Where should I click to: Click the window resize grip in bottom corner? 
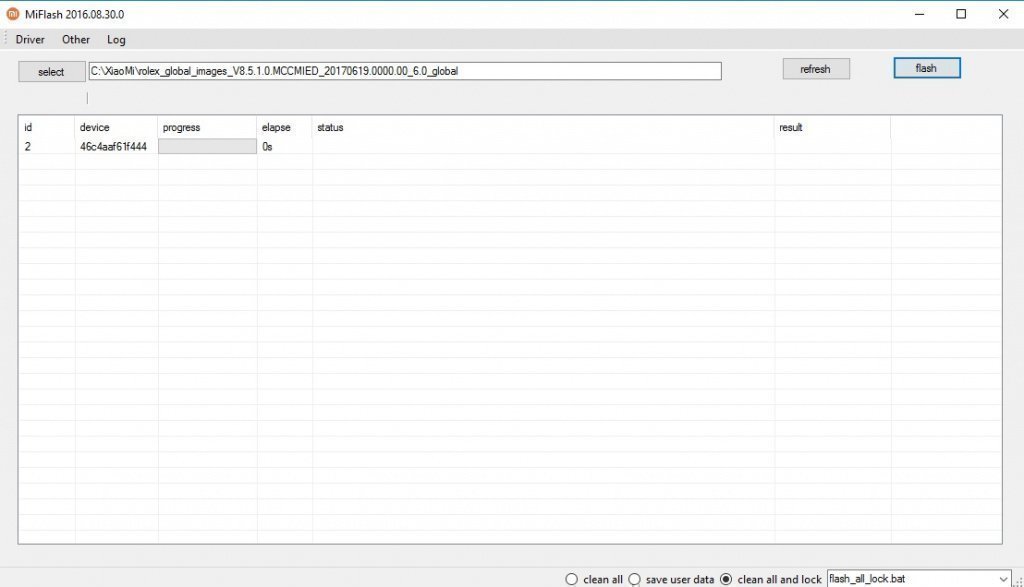point(1018,581)
